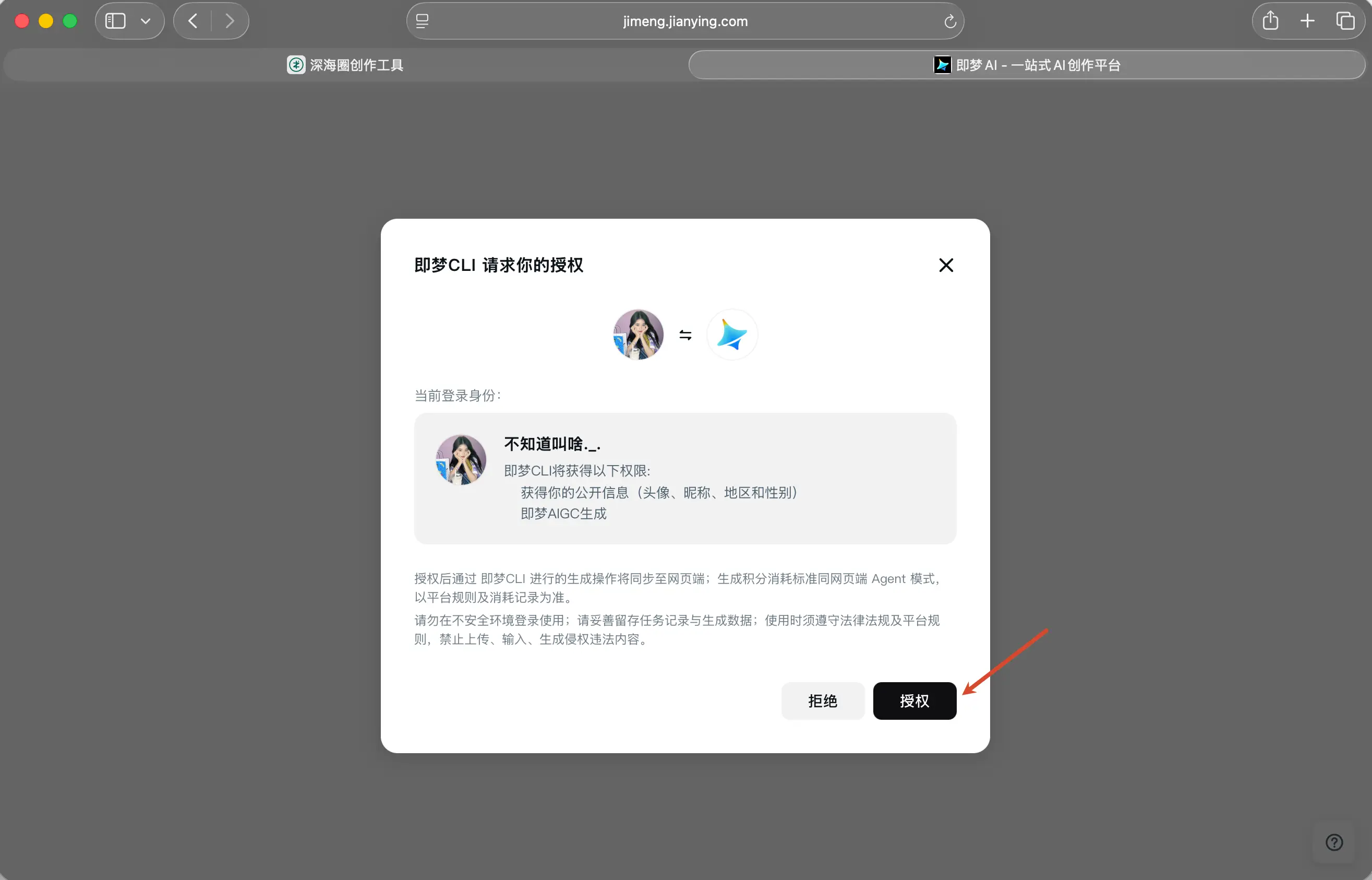Open the page reader icon in address bar
The image size is (1372, 880).
pos(423,21)
